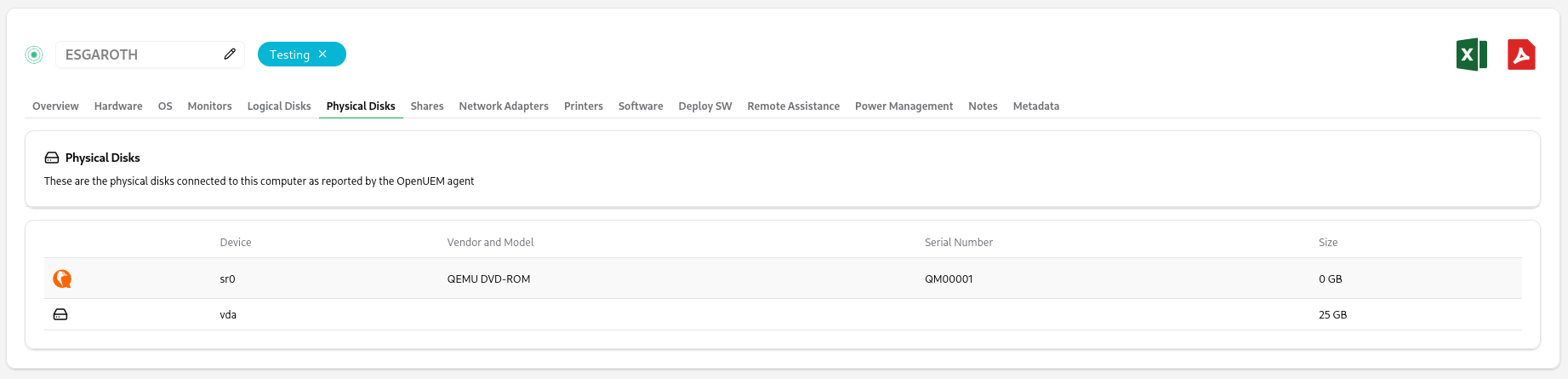Image resolution: width=1568 pixels, height=379 pixels.
Task: Switch to the Power Management tab
Action: tap(904, 106)
